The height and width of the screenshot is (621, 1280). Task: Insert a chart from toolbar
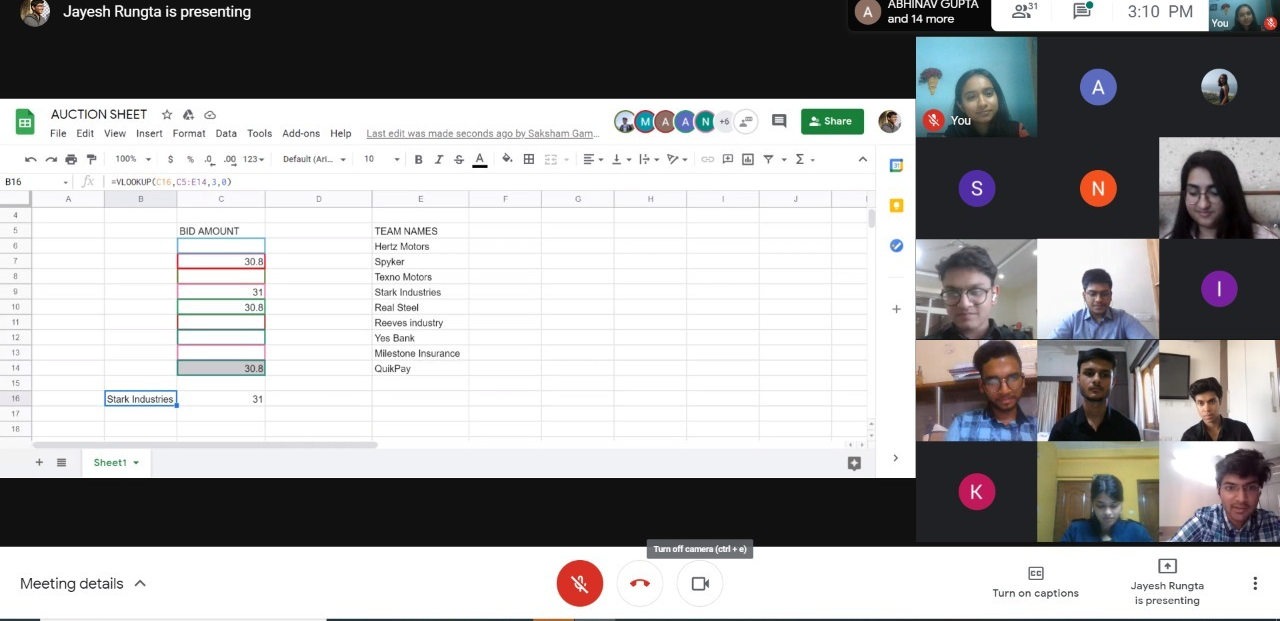pos(747,159)
